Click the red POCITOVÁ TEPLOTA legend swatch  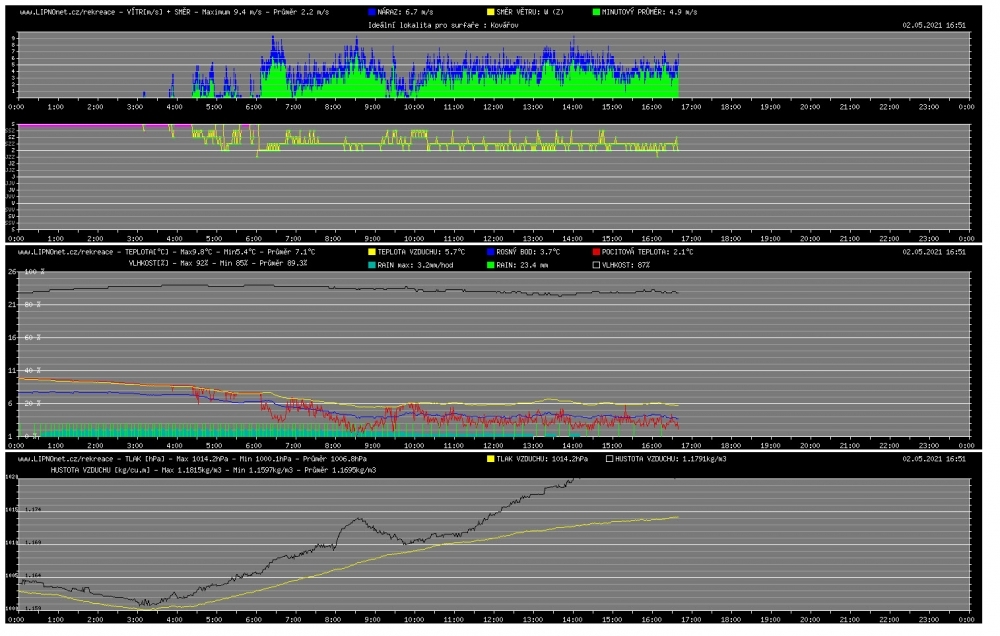pyautogui.click(x=596, y=252)
